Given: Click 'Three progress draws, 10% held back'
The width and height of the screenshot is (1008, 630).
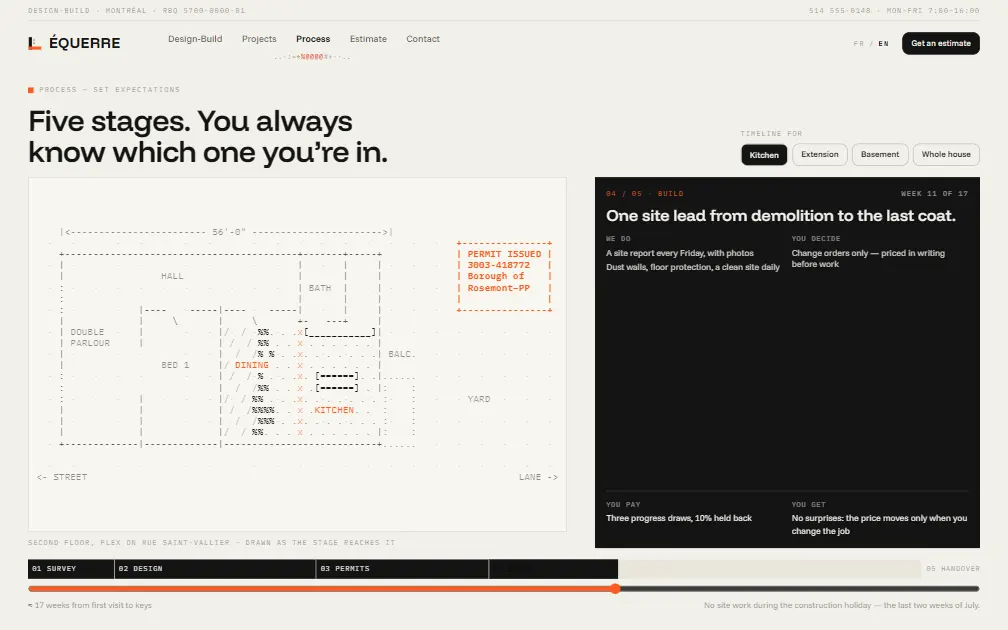Looking at the screenshot, I should click(x=679, y=518).
